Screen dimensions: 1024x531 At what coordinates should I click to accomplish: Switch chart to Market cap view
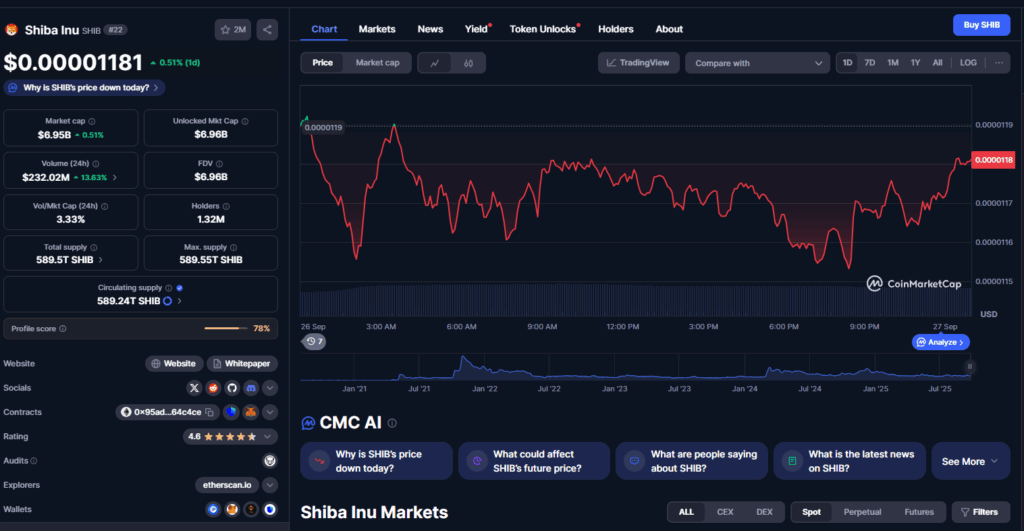coord(377,63)
